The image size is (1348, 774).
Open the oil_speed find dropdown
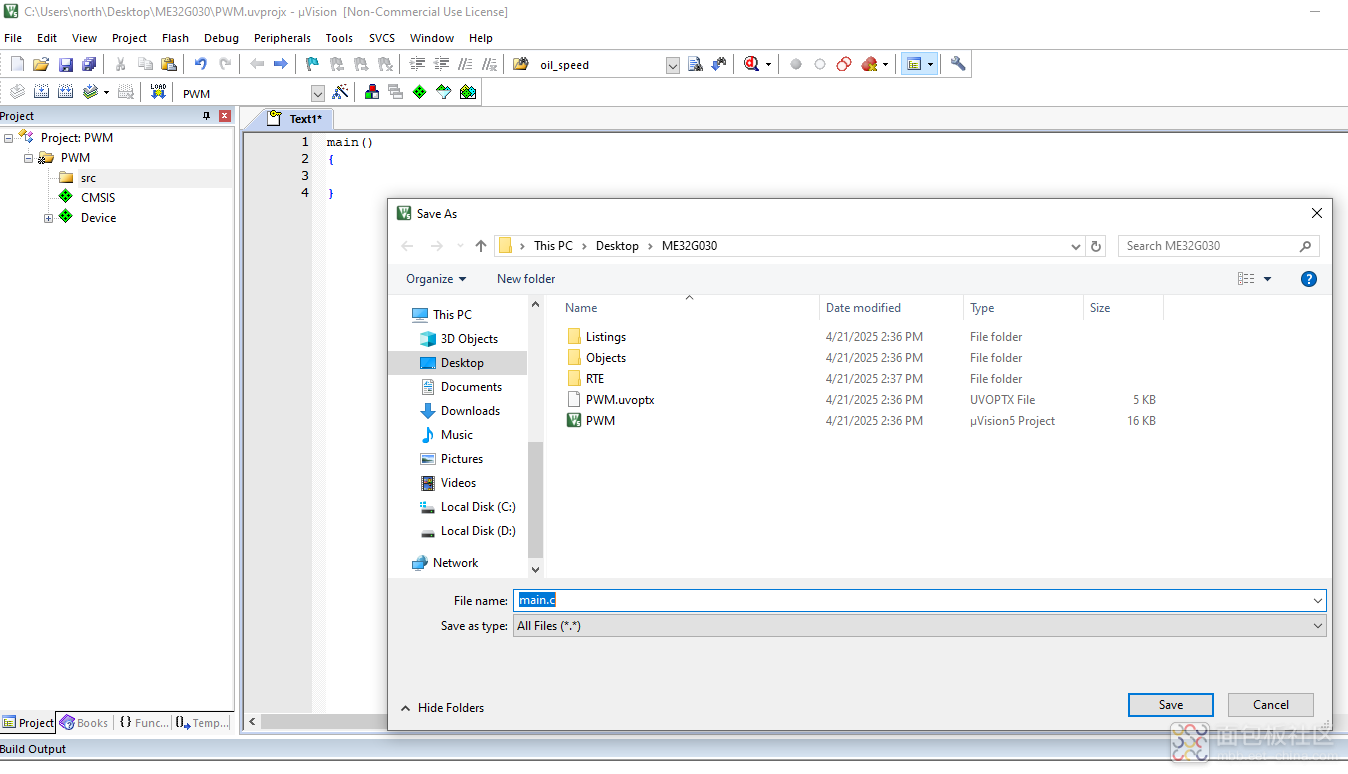tap(672, 65)
